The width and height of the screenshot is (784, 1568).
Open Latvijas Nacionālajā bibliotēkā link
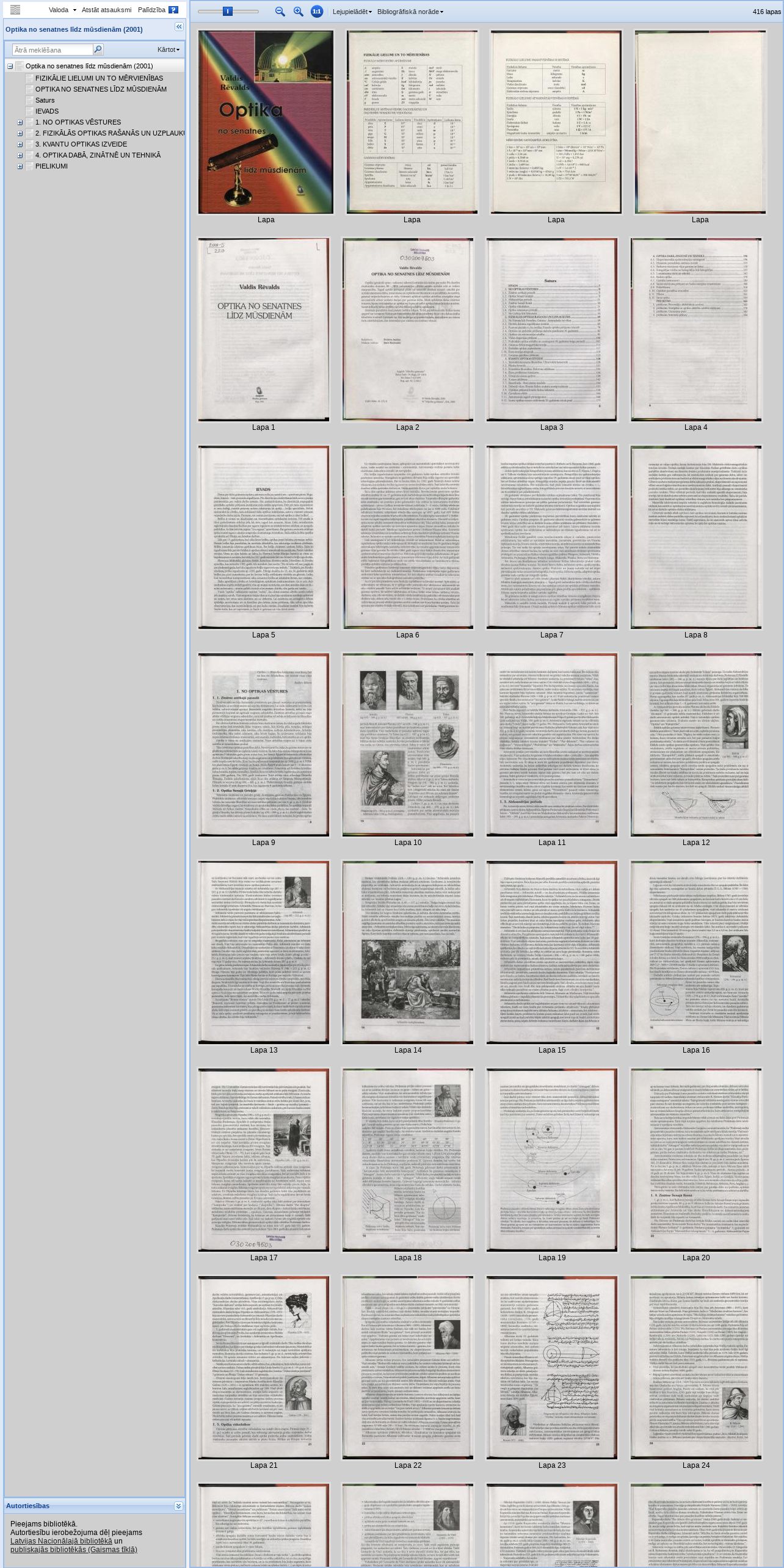(61, 1541)
